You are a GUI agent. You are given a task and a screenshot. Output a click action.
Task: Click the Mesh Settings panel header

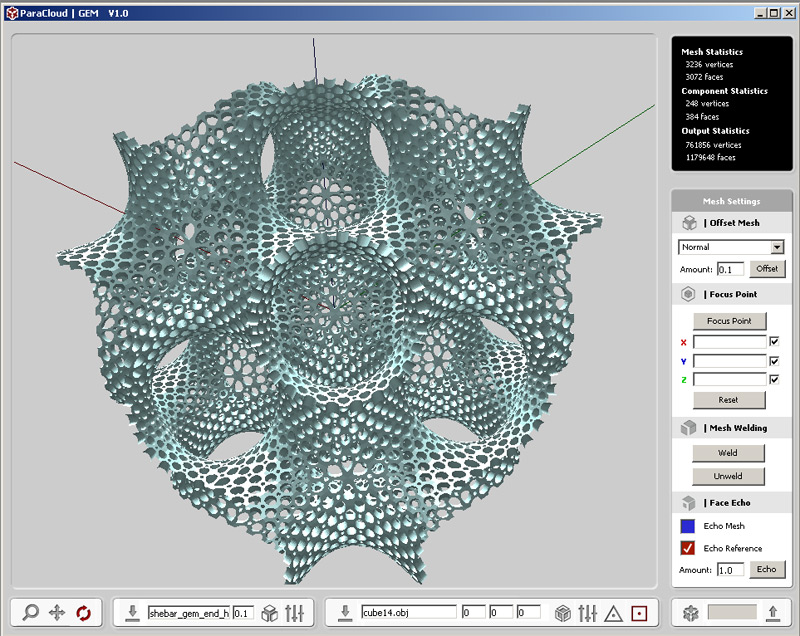[730, 201]
